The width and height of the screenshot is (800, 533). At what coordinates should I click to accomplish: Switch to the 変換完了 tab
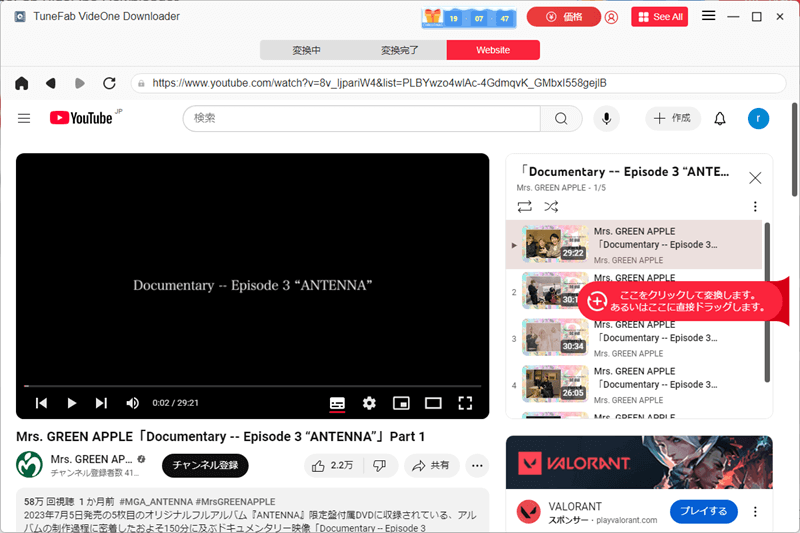(x=399, y=50)
